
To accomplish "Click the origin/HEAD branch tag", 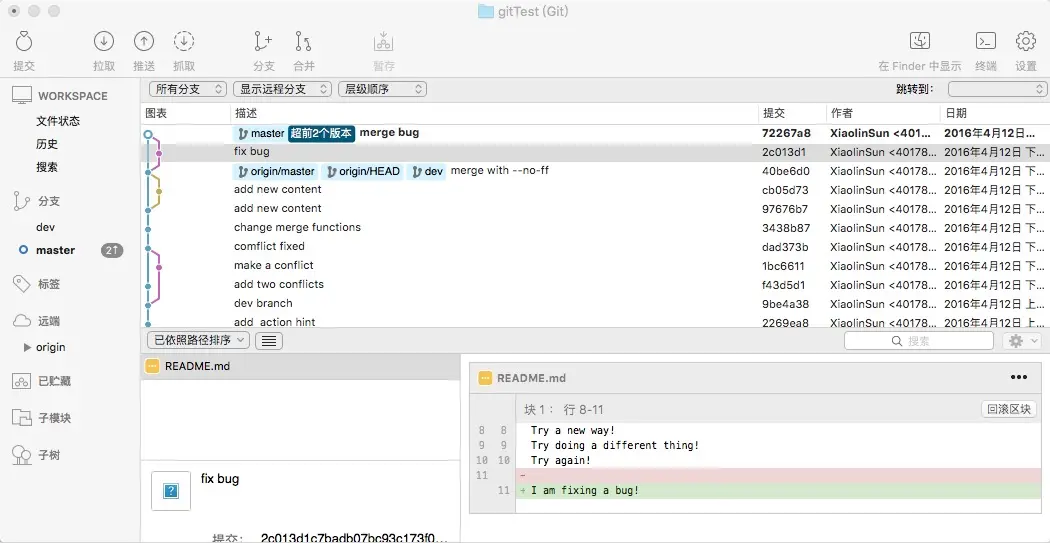I will (x=362, y=171).
